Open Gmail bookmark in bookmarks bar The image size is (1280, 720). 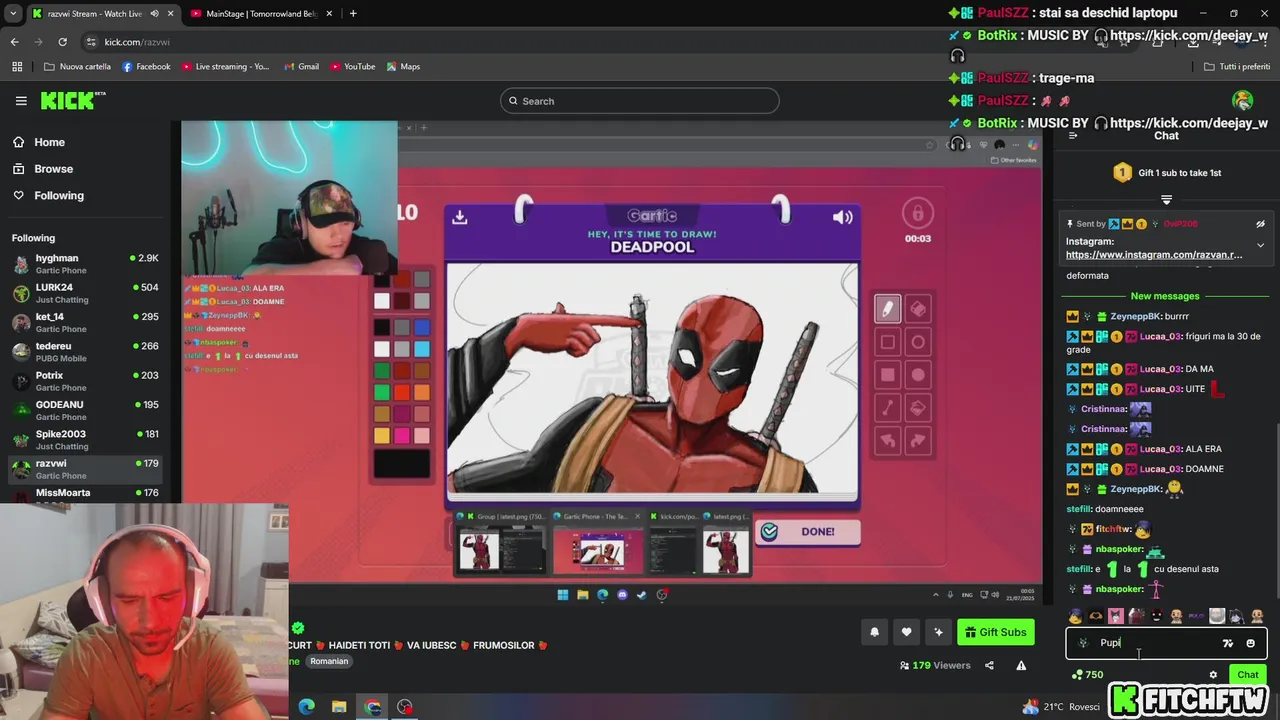tap(302, 66)
